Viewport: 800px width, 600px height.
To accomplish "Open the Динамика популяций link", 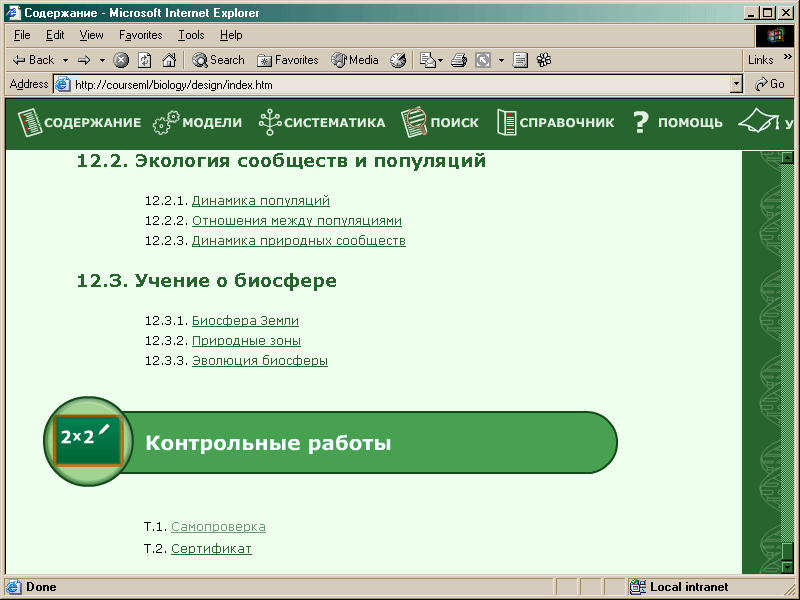I will (260, 201).
